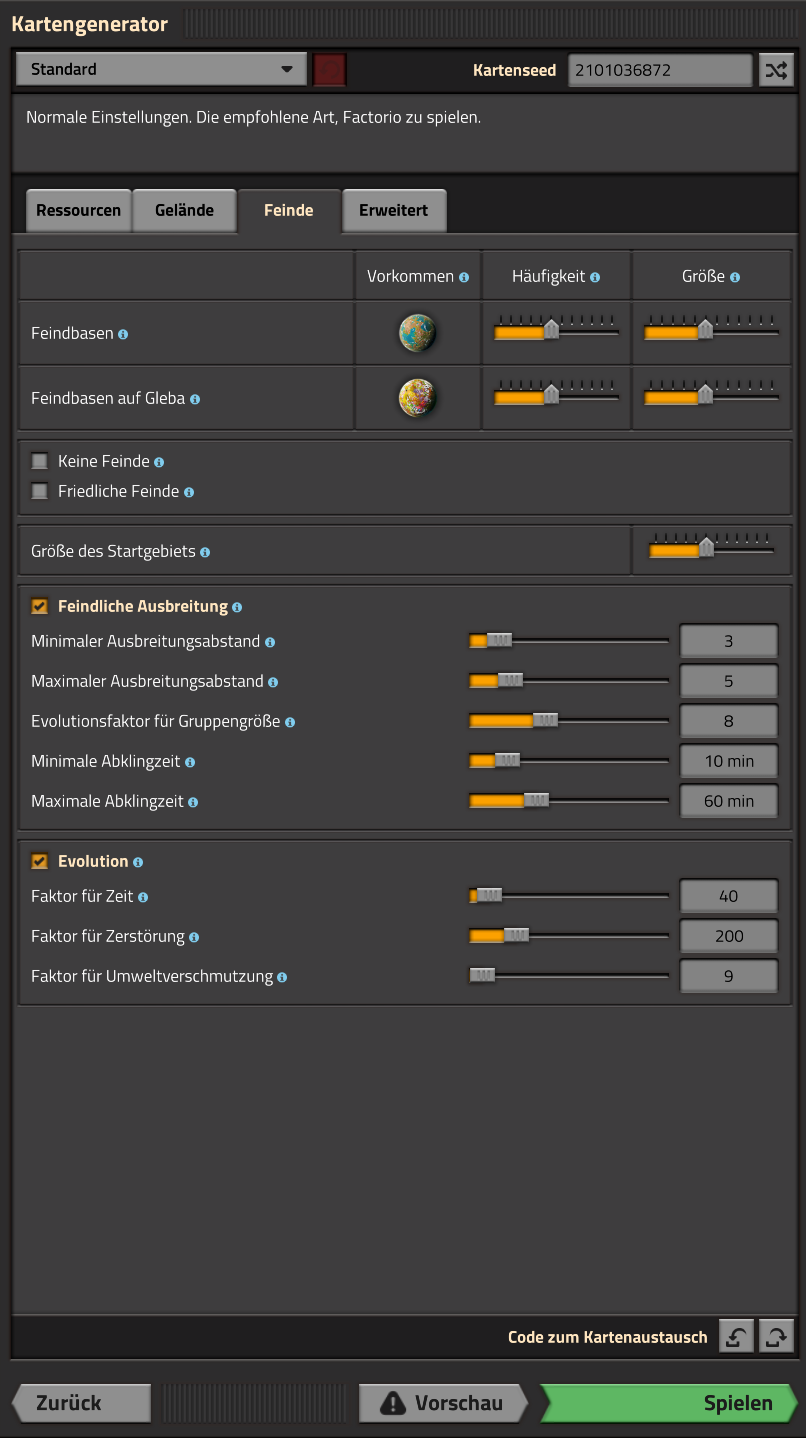Uncheck the Feindliche Ausbreitung checkbox

coord(40,606)
